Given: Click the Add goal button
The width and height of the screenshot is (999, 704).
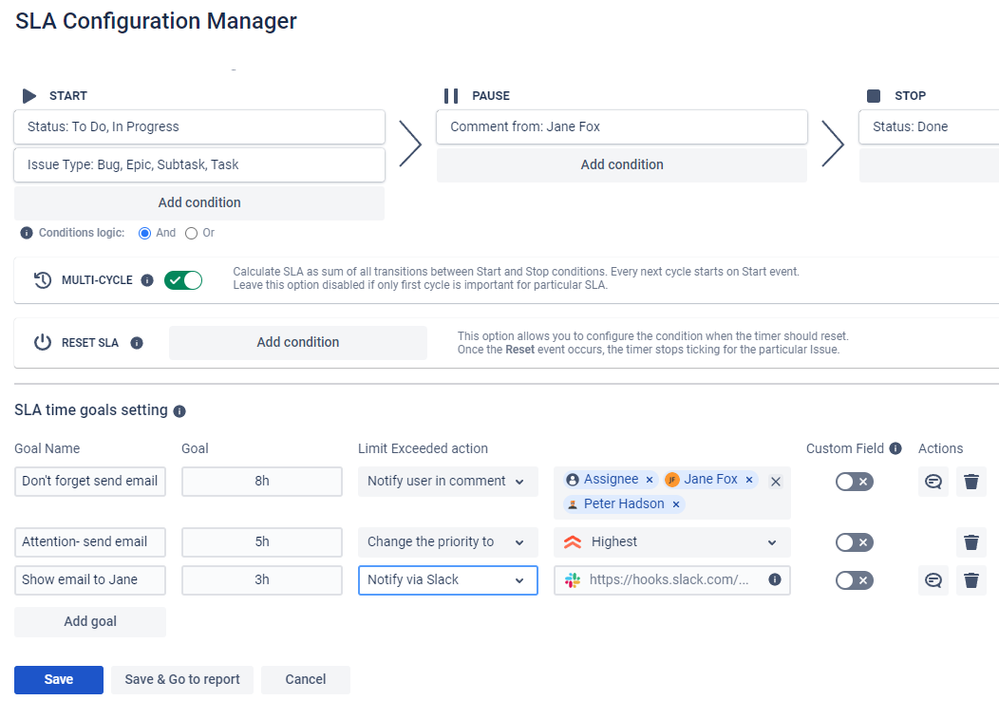Looking at the screenshot, I should tap(90, 622).
